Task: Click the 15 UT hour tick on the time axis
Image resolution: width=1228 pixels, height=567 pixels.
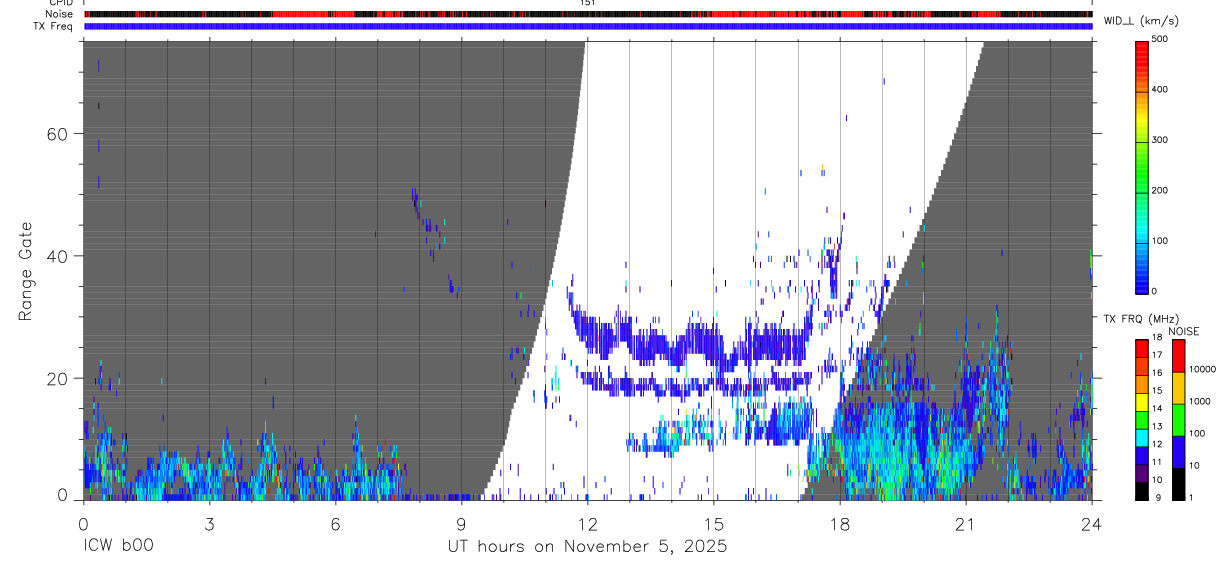Action: tap(713, 523)
